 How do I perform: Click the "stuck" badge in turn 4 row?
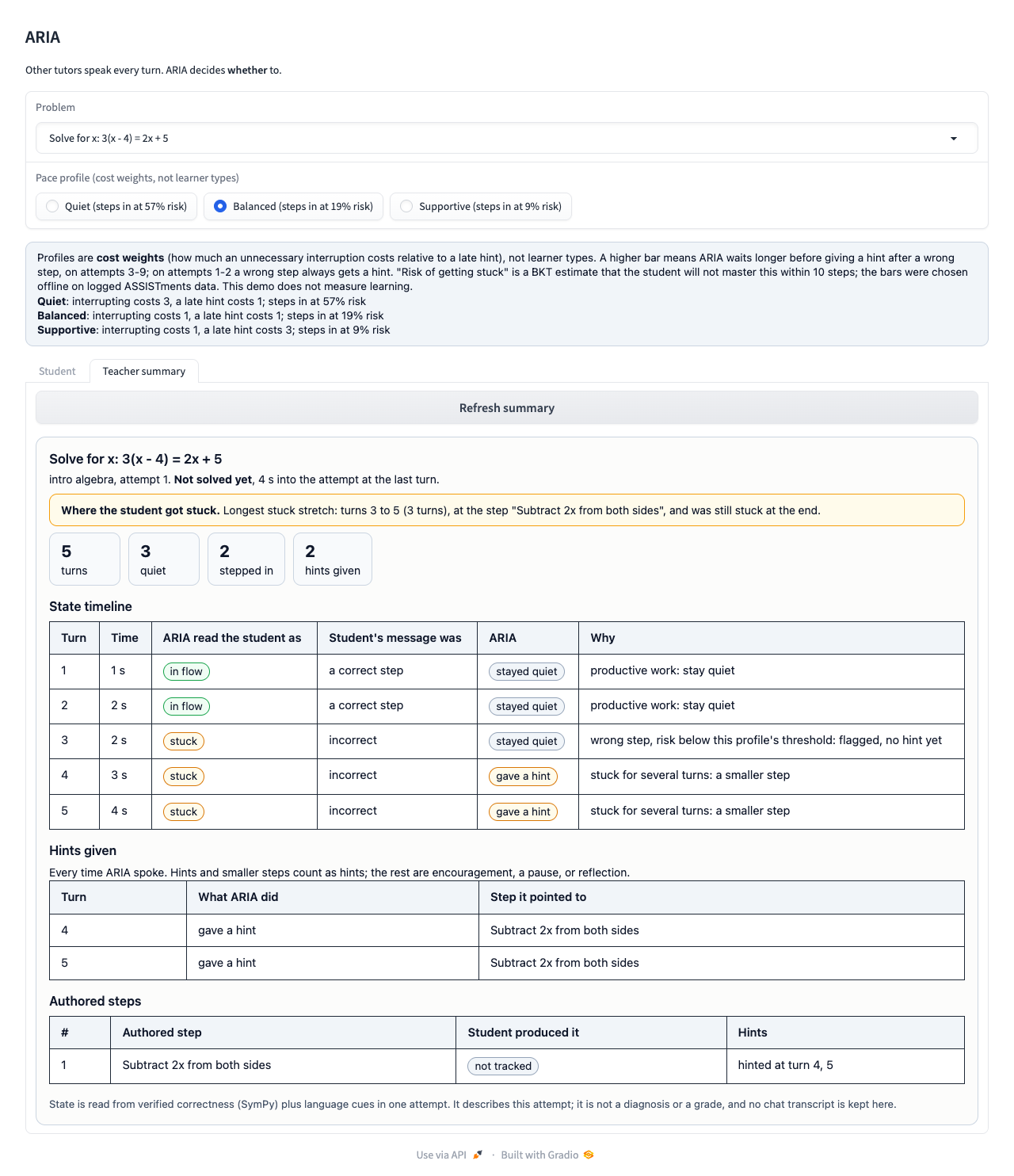pos(184,777)
